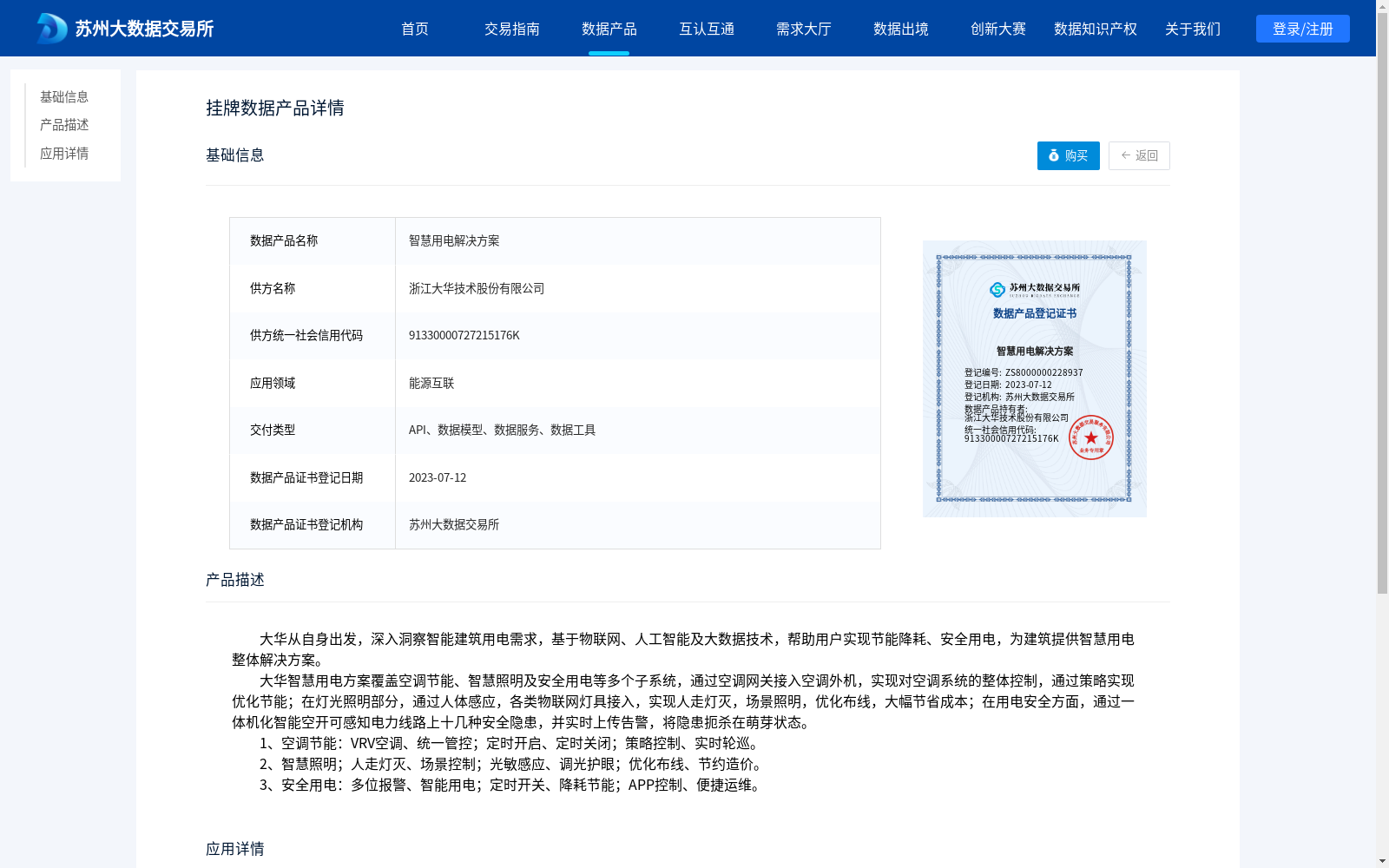Click the 数据产品名称 label cell
This screenshot has height=868, width=1389.
point(313,240)
